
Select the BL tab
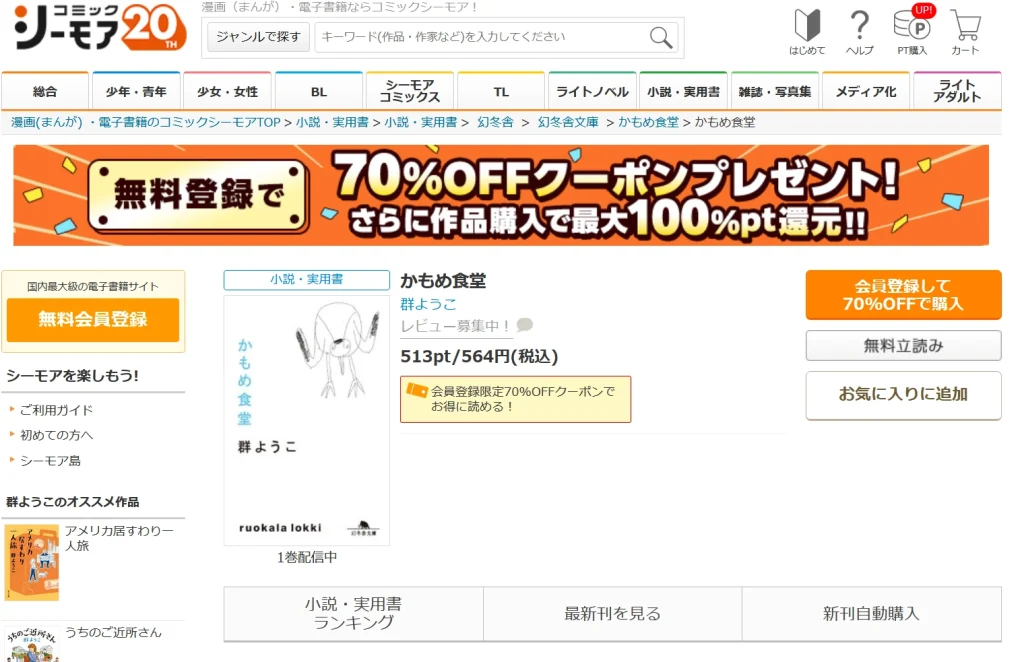(x=319, y=91)
